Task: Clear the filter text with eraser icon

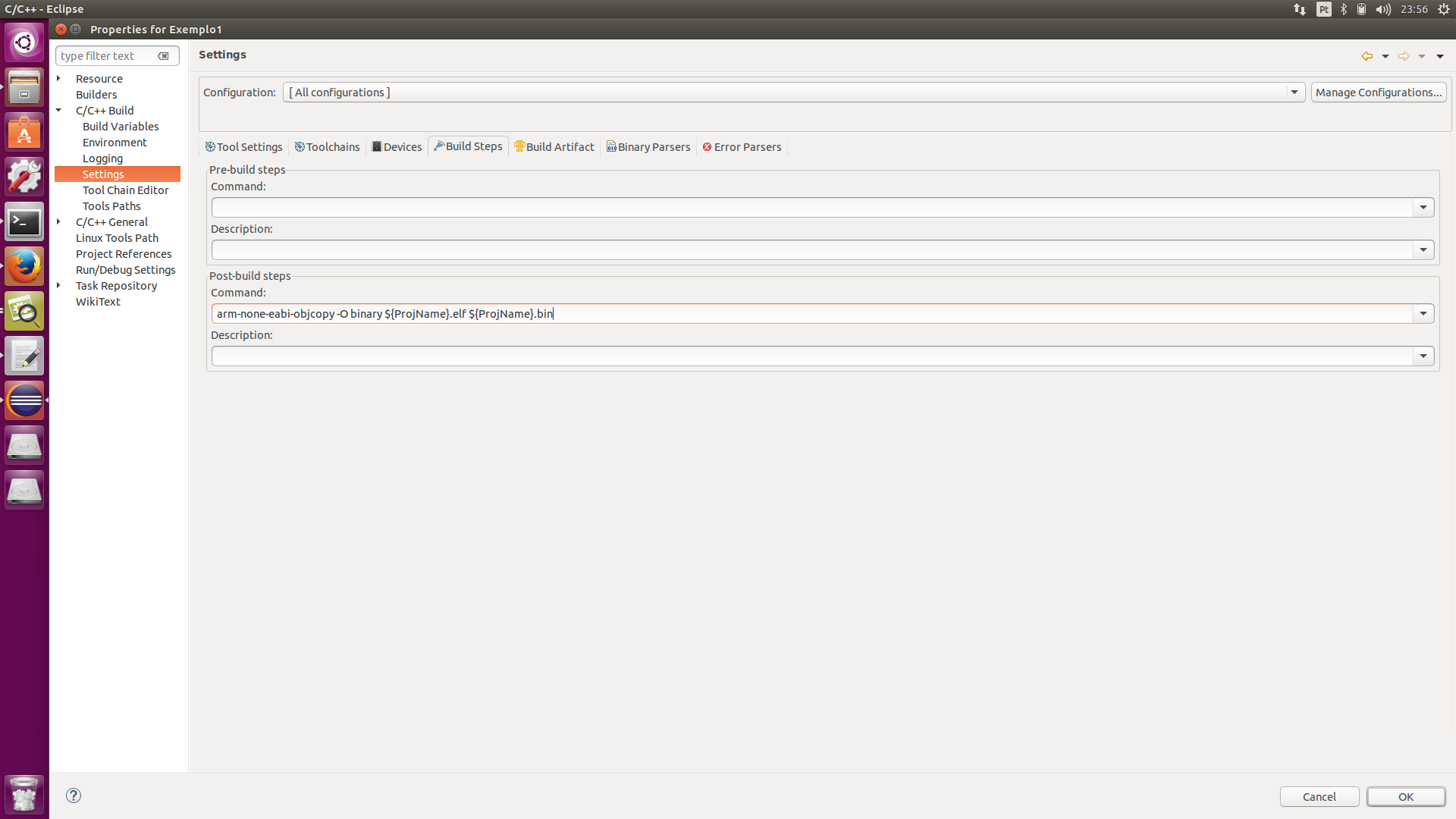Action: 163,56
